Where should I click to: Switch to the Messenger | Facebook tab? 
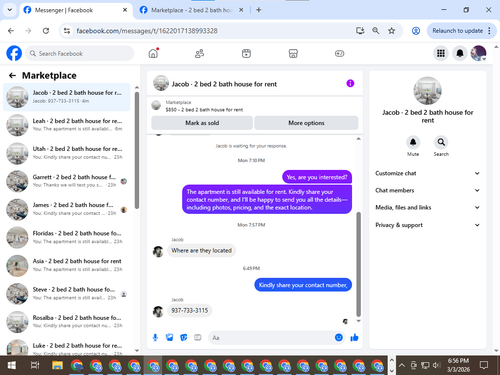(x=75, y=10)
